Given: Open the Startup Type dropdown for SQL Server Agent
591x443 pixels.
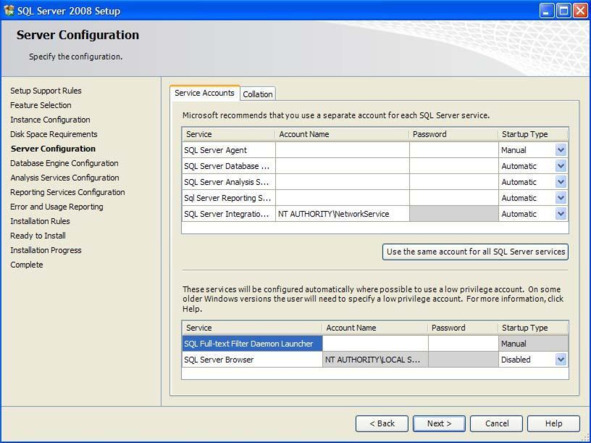Looking at the screenshot, I should (560, 150).
